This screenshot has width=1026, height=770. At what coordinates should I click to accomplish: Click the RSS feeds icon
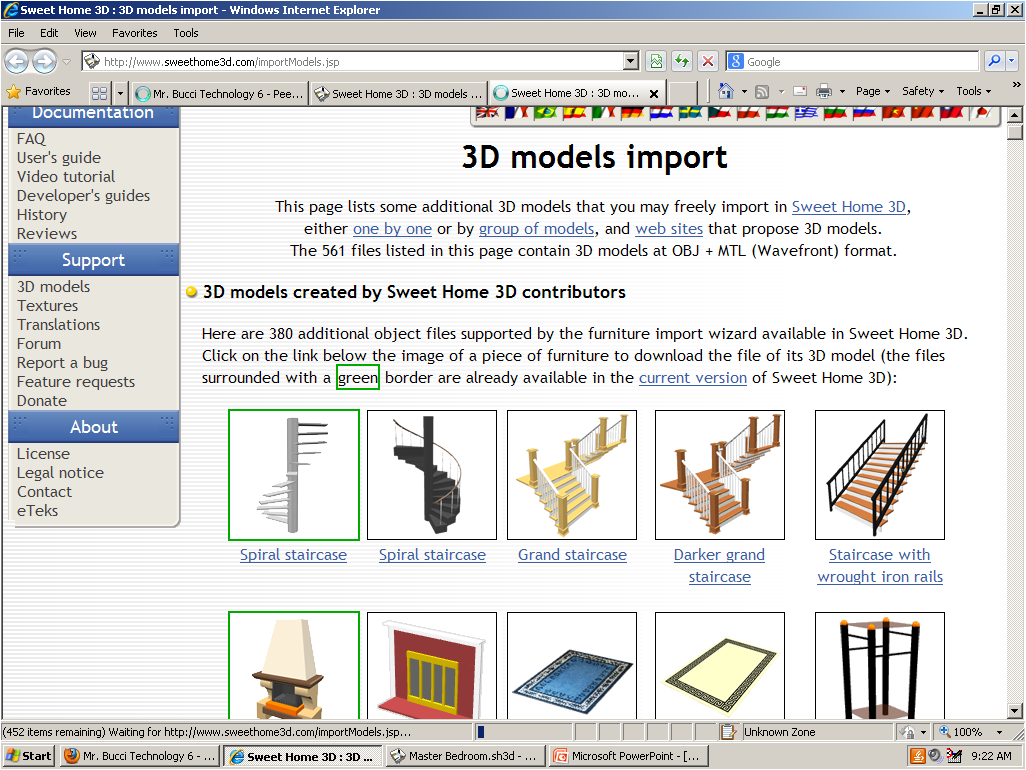click(762, 92)
